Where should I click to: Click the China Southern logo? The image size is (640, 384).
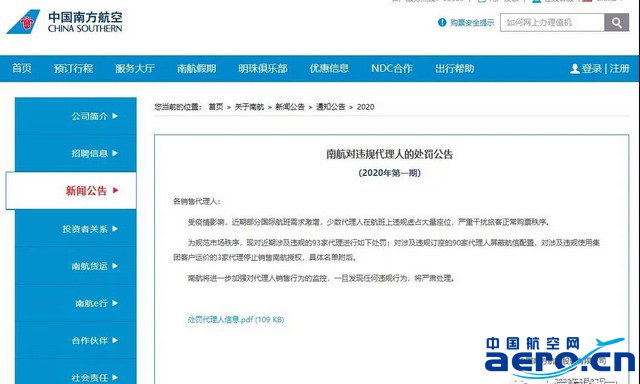click(x=64, y=22)
